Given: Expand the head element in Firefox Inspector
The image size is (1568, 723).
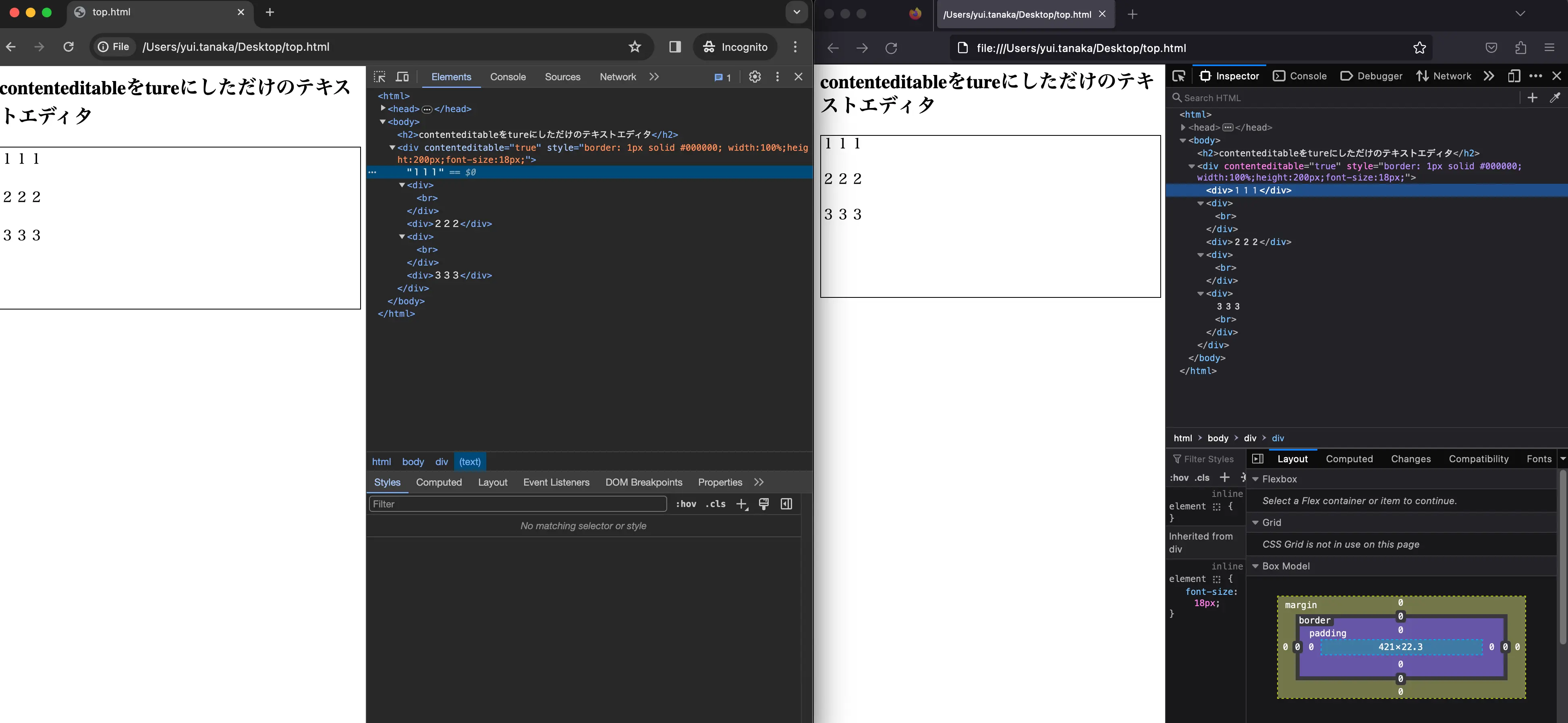Looking at the screenshot, I should [x=1183, y=127].
